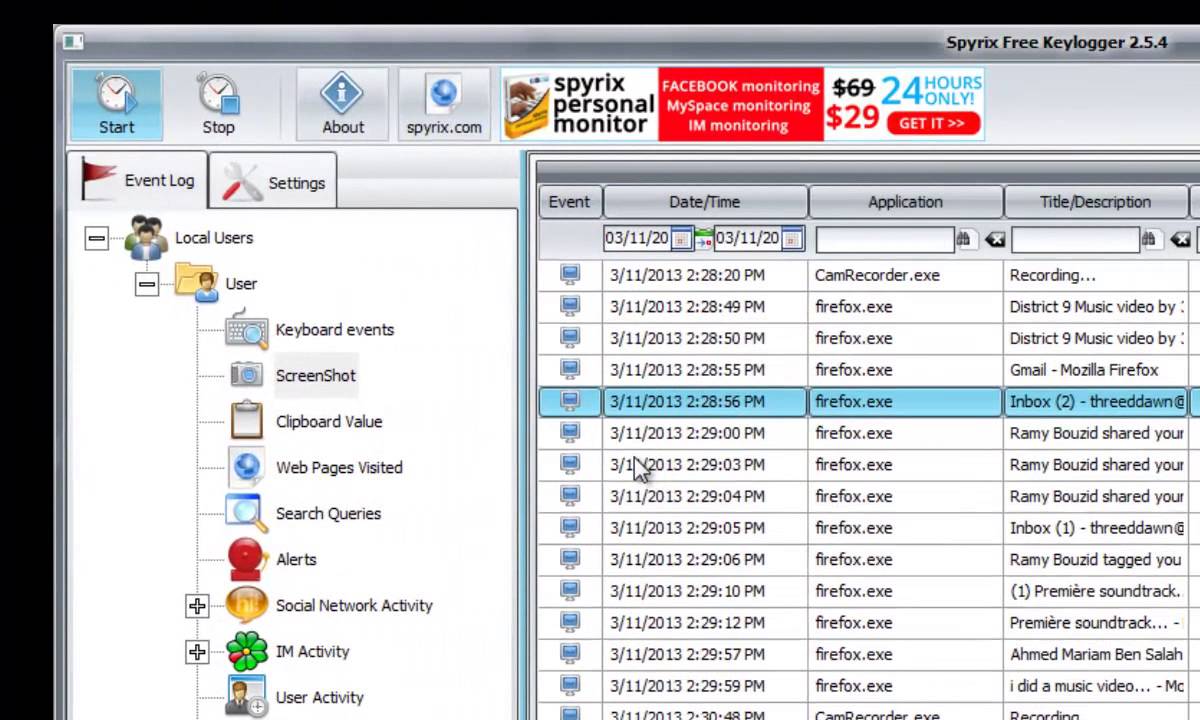Clear the Title/Description filter with X icon

click(x=1179, y=239)
